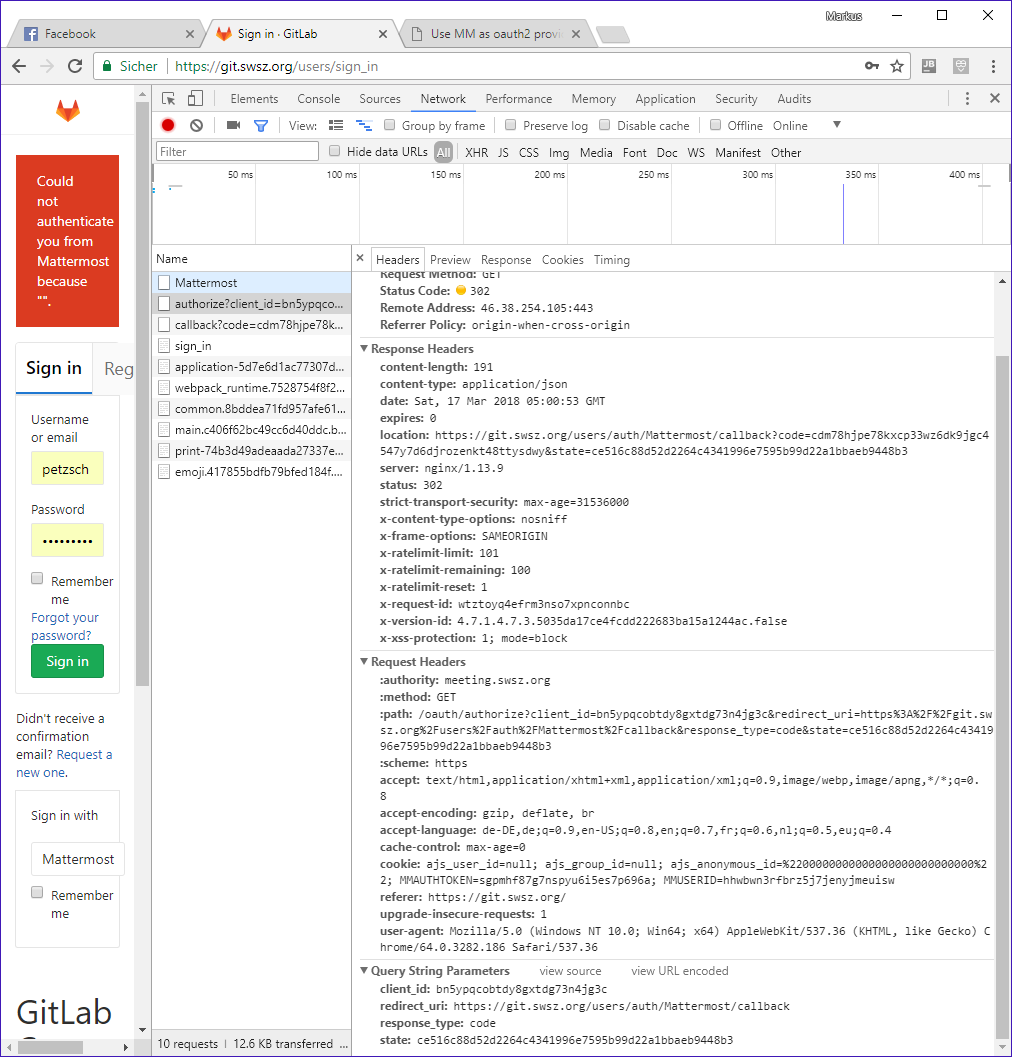Click the GitLab fox logo
Screen dimensions: 1012x1057
67,111
